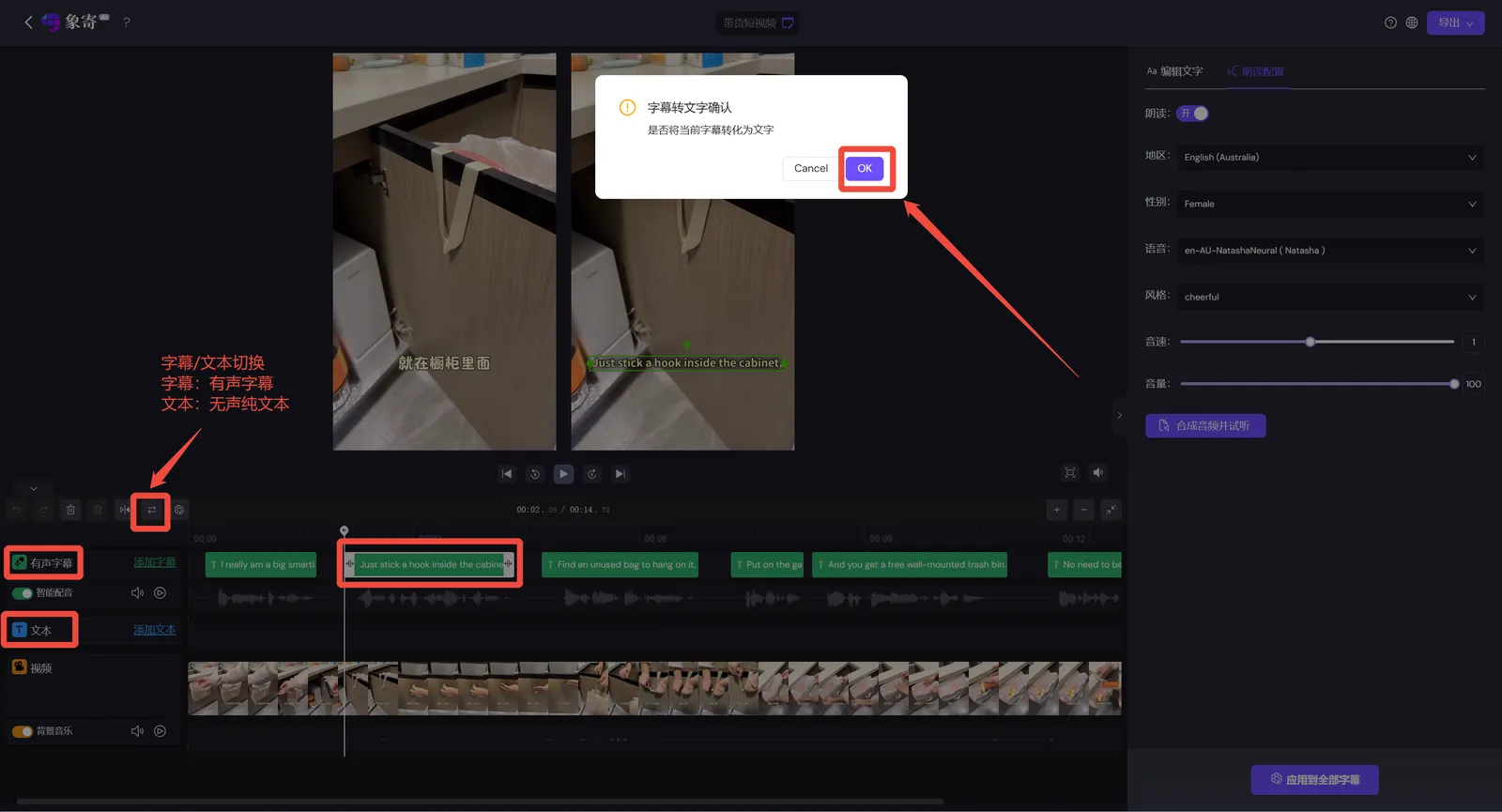Image resolution: width=1502 pixels, height=812 pixels.
Task: Click the 添加字幕 link
Action: 155,562
